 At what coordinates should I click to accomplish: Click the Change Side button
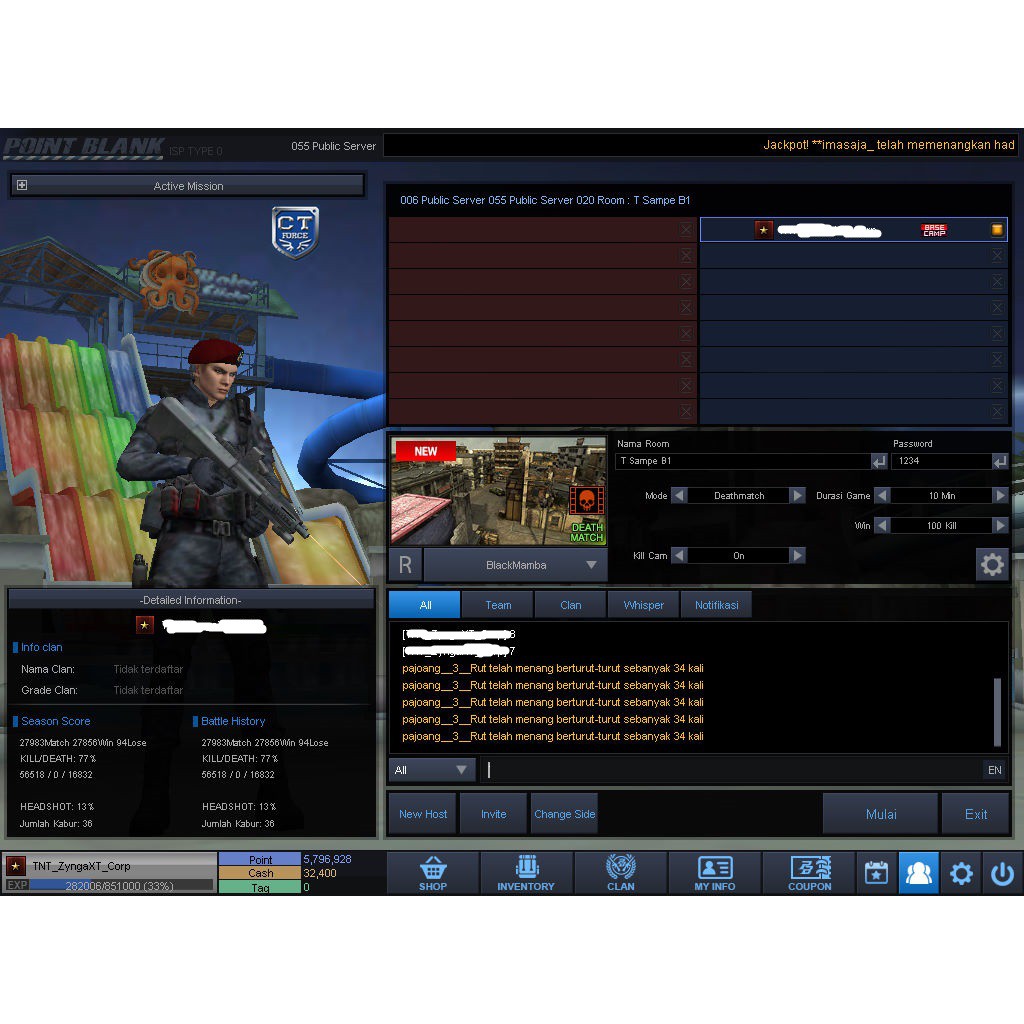(564, 814)
